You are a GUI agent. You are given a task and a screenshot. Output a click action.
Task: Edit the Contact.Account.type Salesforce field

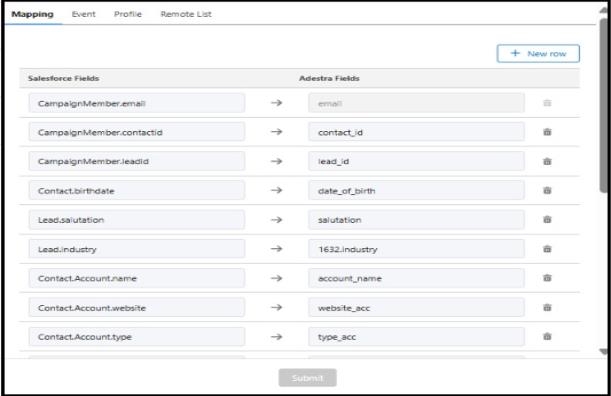[137, 337]
